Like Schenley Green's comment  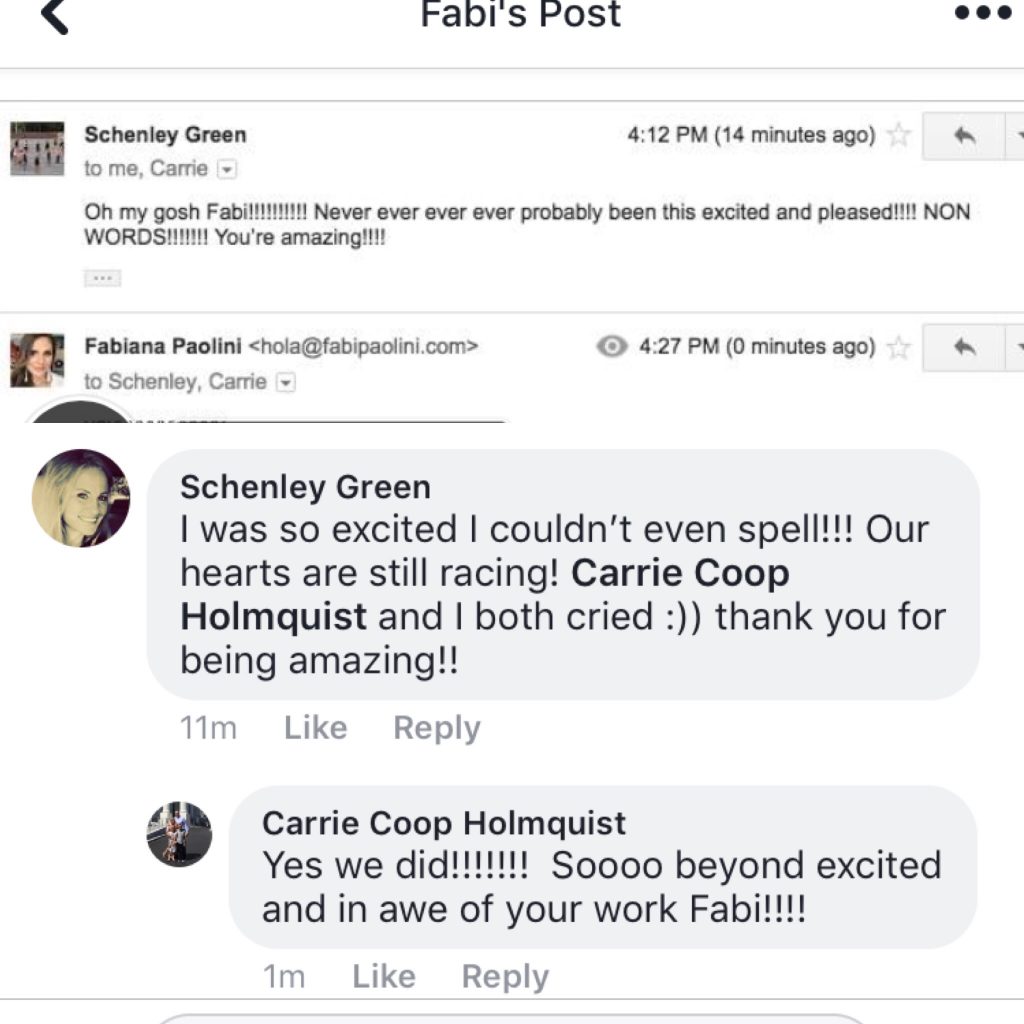(315, 728)
